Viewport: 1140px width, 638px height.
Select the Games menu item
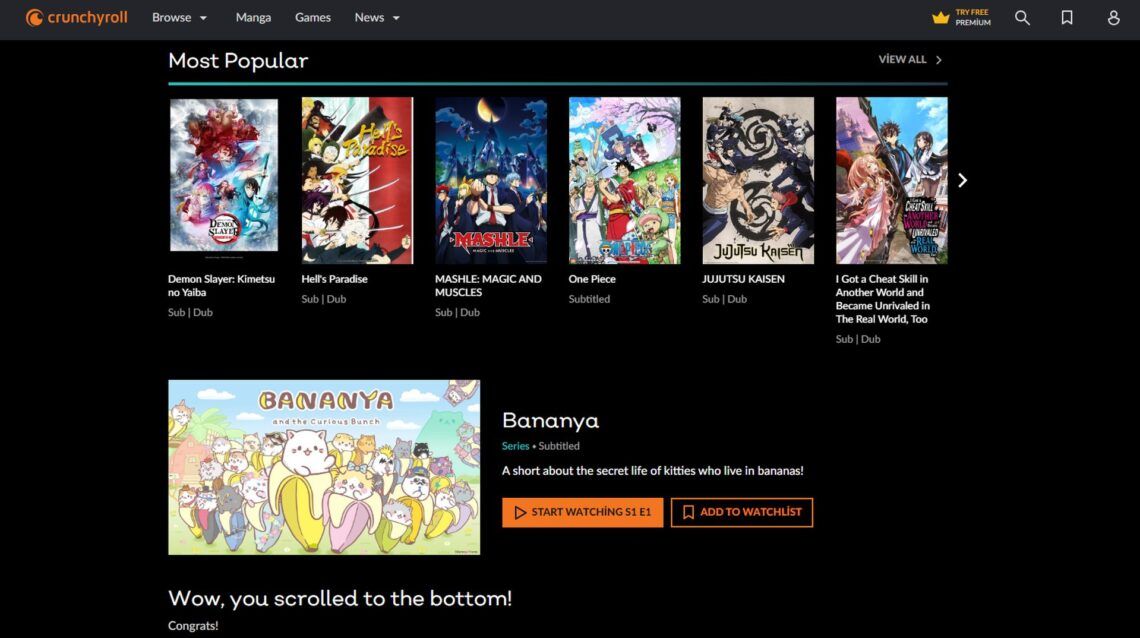[313, 17]
